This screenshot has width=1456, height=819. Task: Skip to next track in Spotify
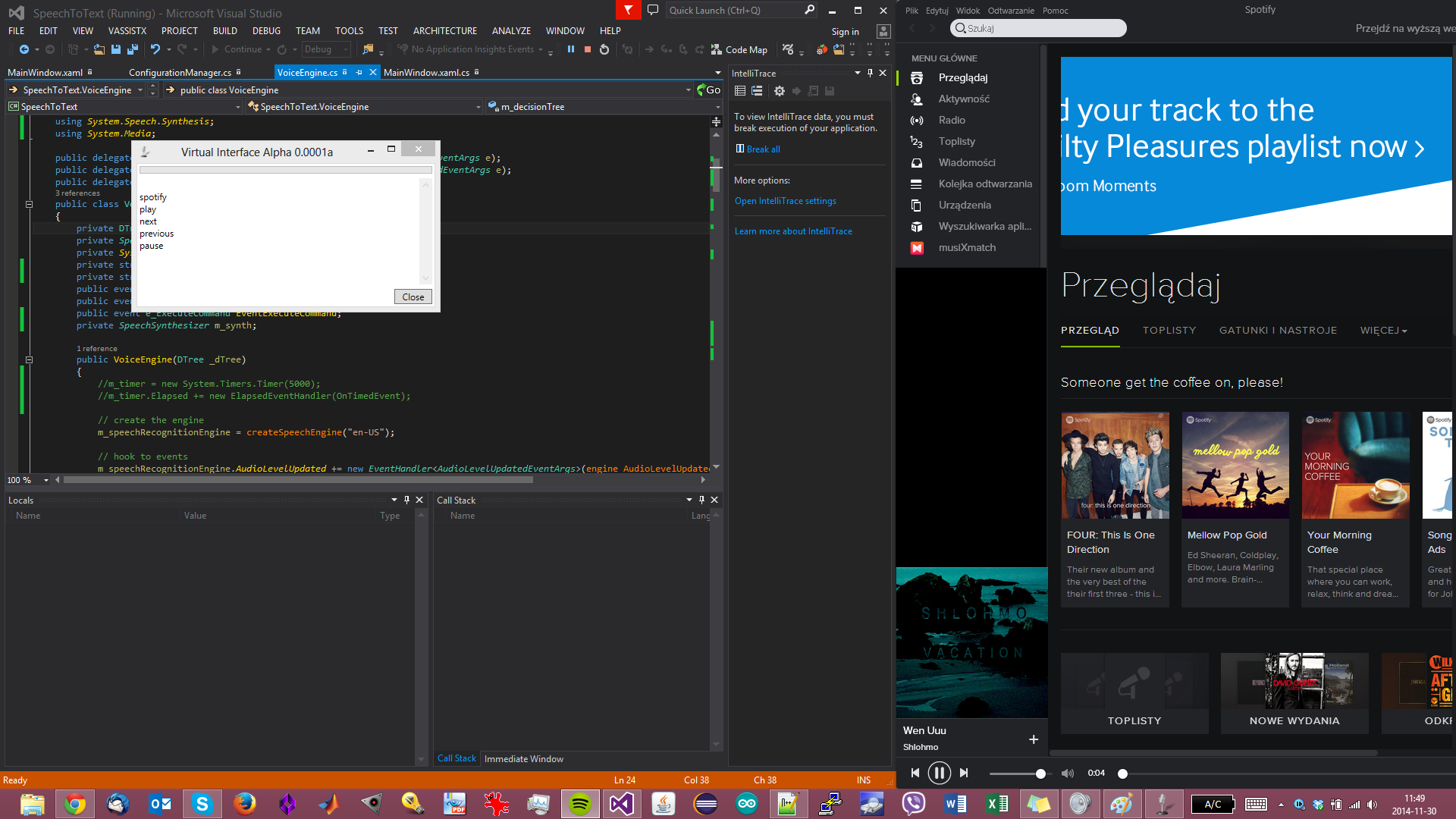(964, 773)
